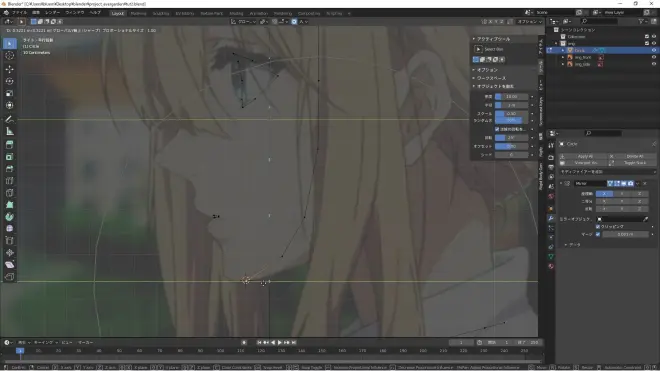The height and width of the screenshot is (371, 660).
Task: Select the Move tool
Action: 10,69
